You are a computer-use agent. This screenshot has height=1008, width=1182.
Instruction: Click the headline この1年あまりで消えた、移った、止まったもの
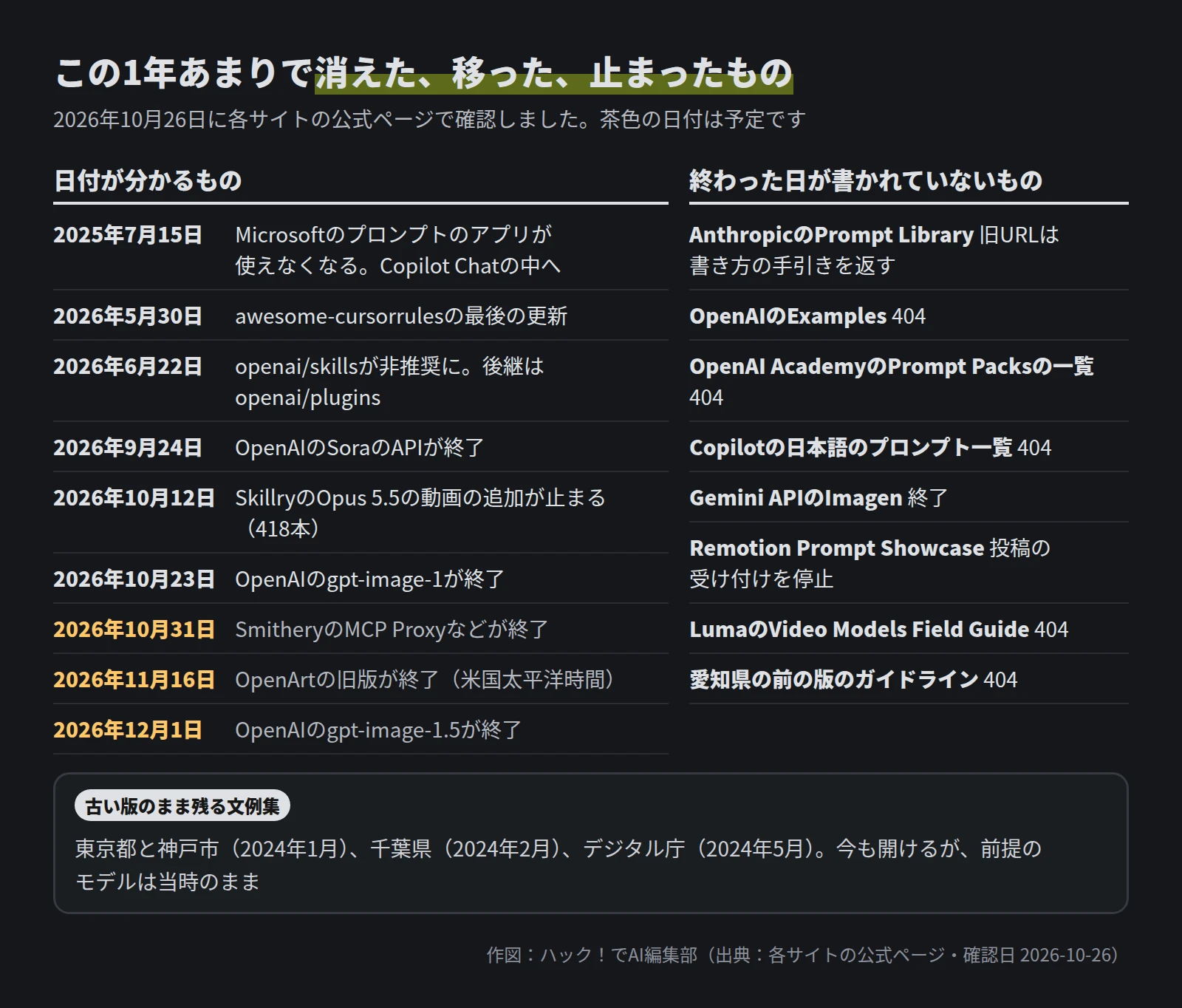(423, 73)
